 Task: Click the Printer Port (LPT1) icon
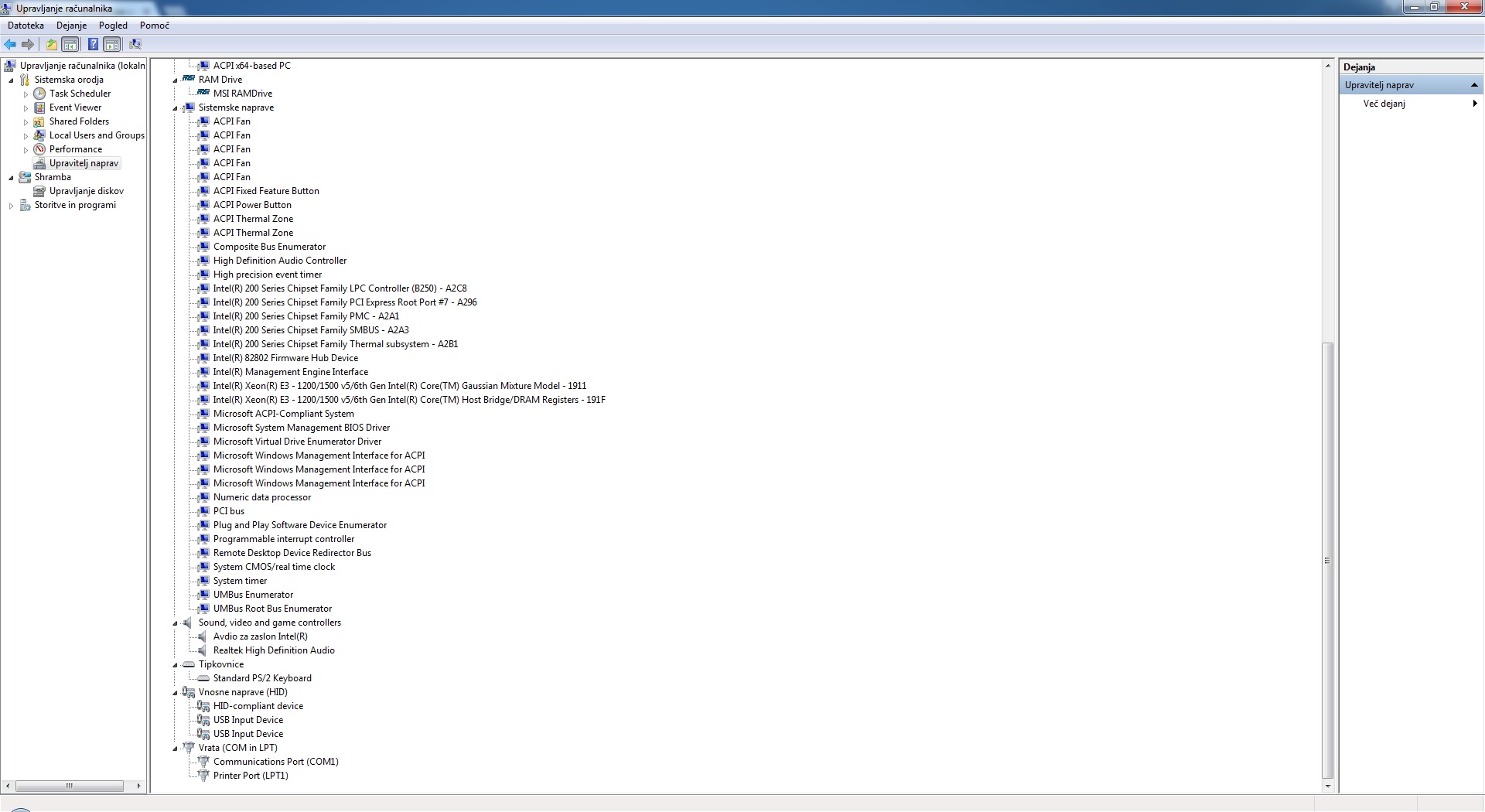(203, 776)
